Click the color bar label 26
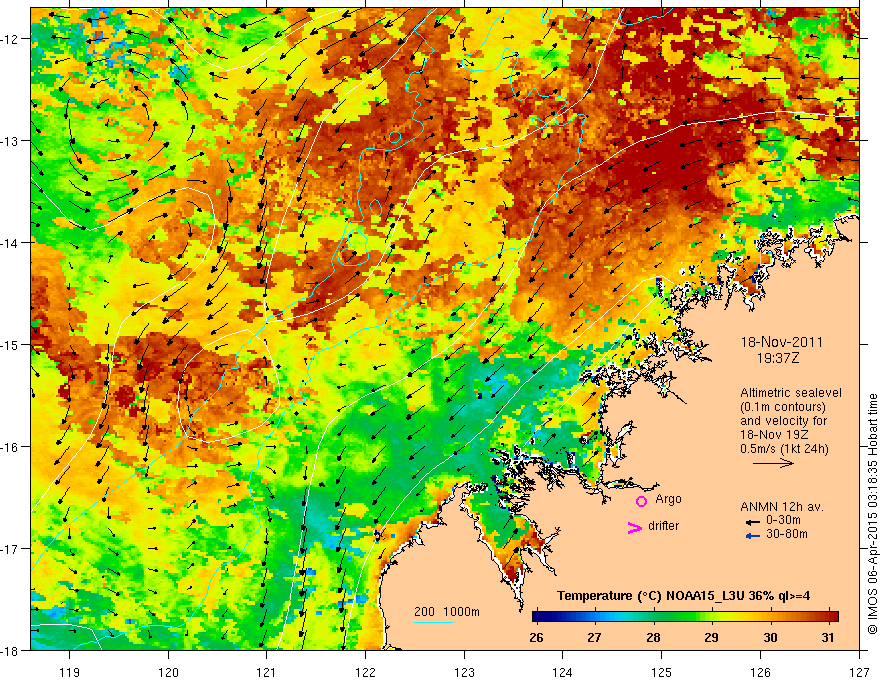Image resolution: width=880 pixels, height=680 pixels. pyautogui.click(x=536, y=637)
